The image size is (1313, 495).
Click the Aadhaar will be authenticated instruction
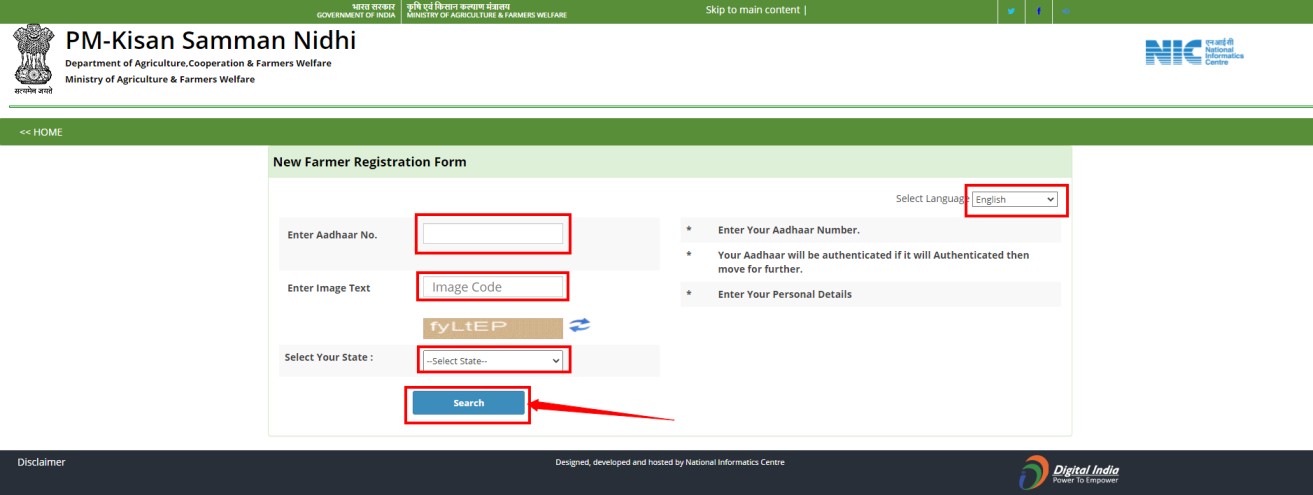tap(873, 262)
